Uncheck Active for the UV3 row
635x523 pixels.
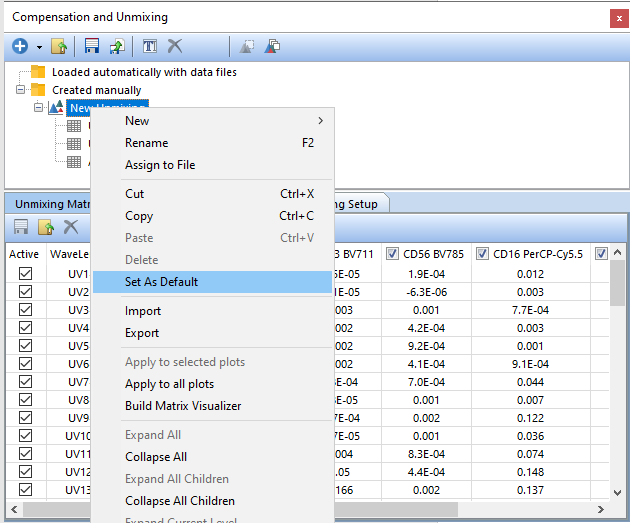coord(26,310)
